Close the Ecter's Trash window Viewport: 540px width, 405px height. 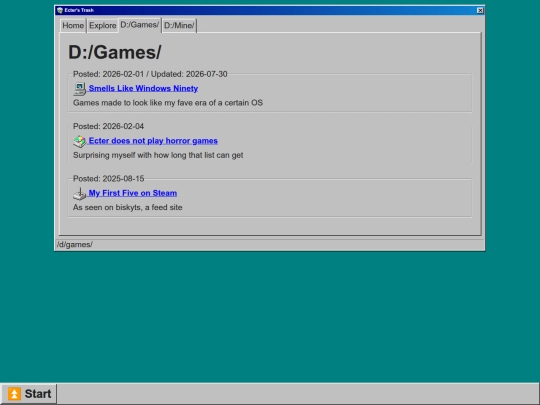(x=480, y=10)
